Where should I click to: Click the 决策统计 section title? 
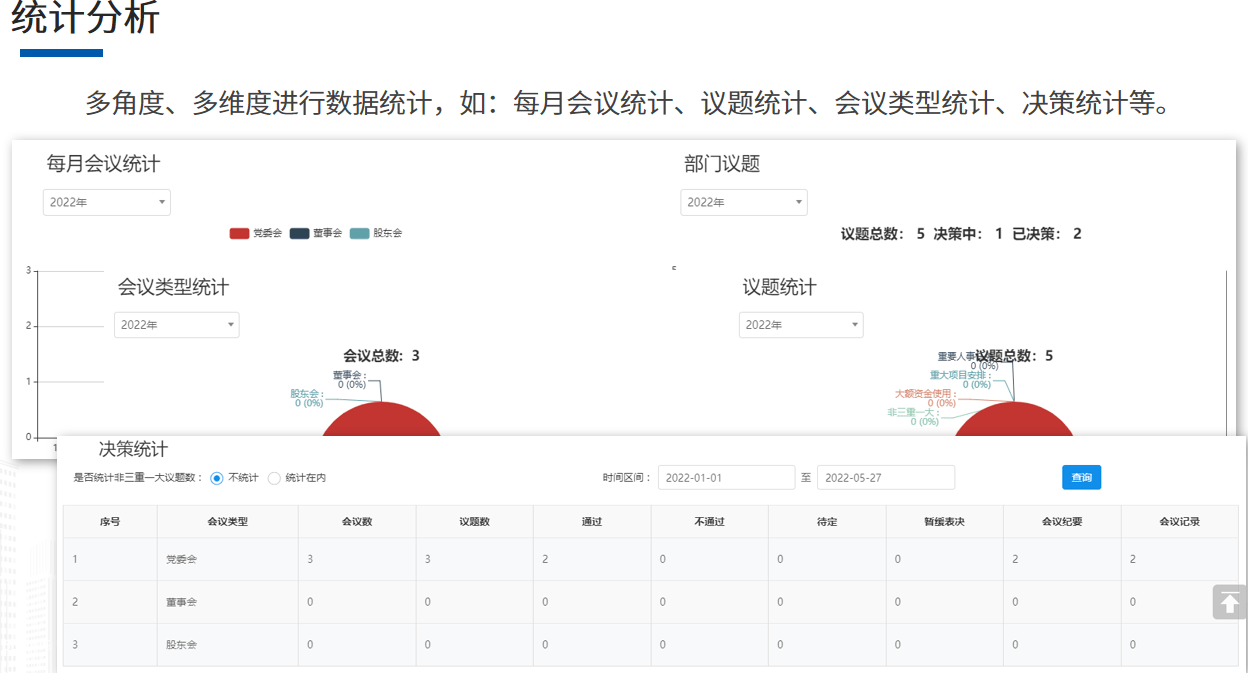tap(133, 450)
